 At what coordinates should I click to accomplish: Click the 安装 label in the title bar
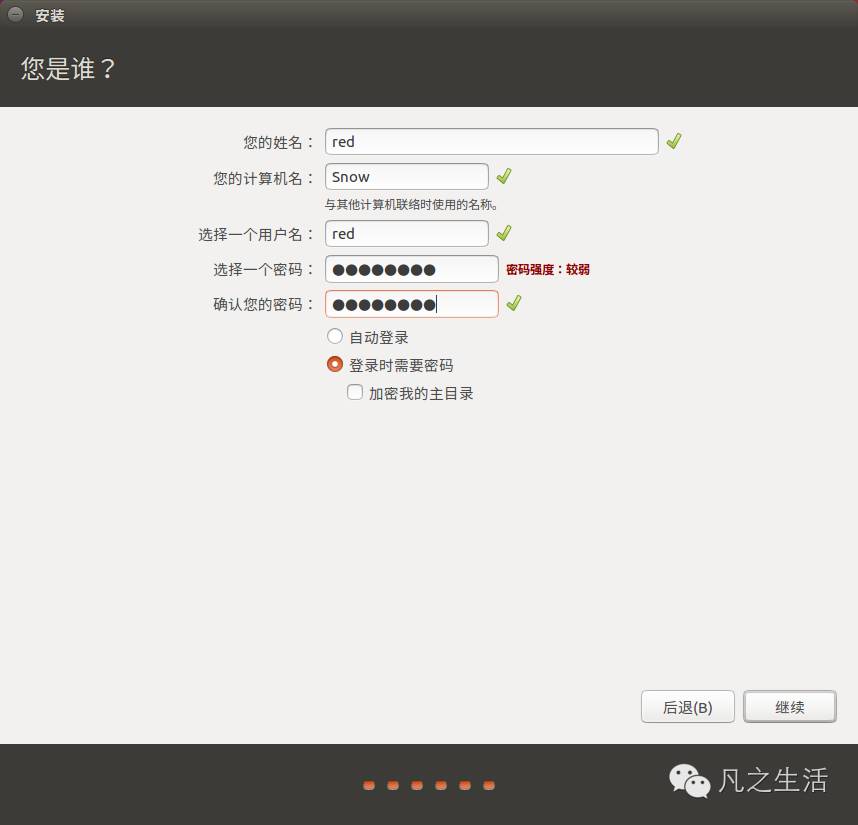(46, 15)
